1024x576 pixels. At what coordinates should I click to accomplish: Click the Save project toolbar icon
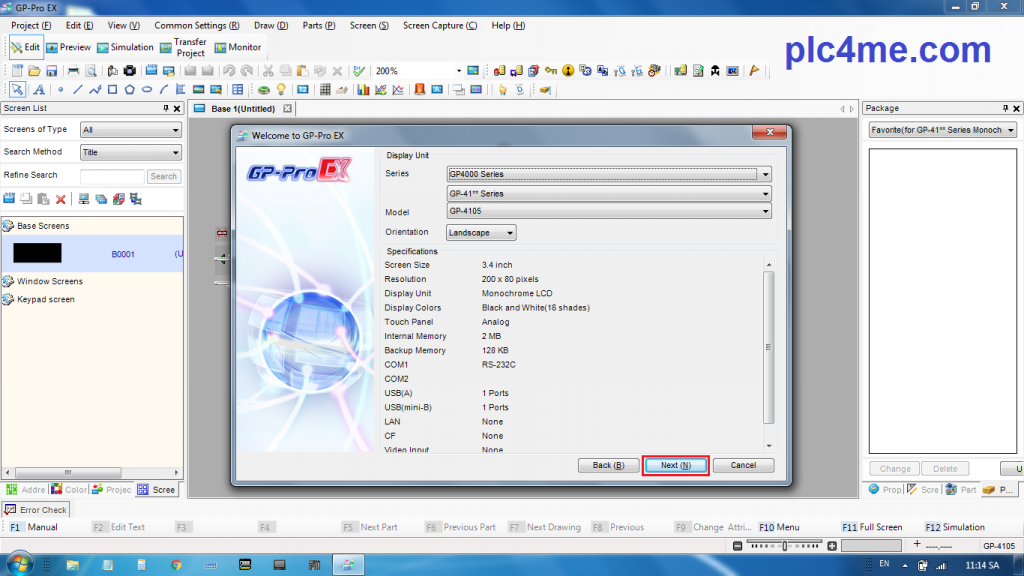click(50, 71)
